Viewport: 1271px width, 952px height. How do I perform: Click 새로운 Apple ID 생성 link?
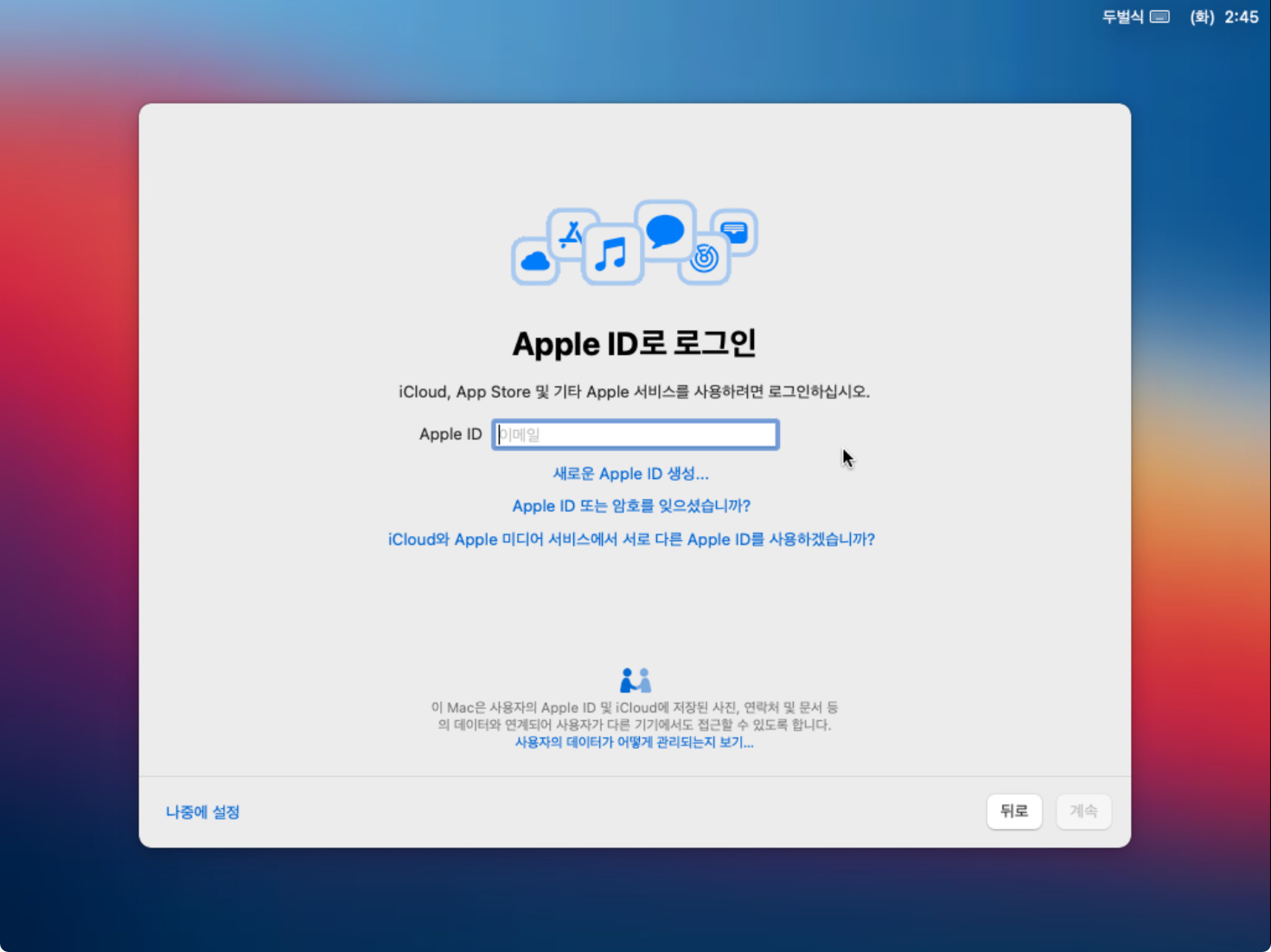tap(631, 473)
